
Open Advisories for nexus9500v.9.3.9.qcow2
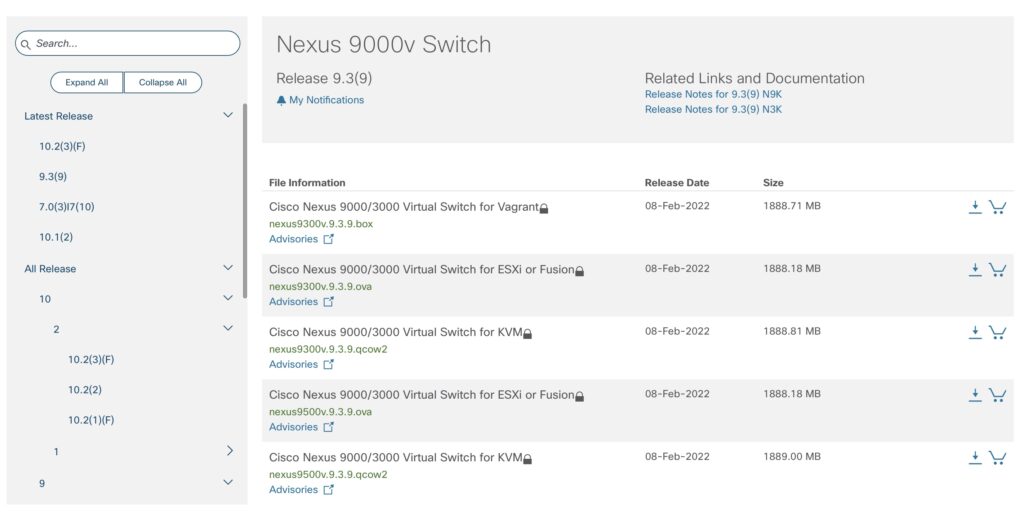pyautogui.click(x=293, y=490)
